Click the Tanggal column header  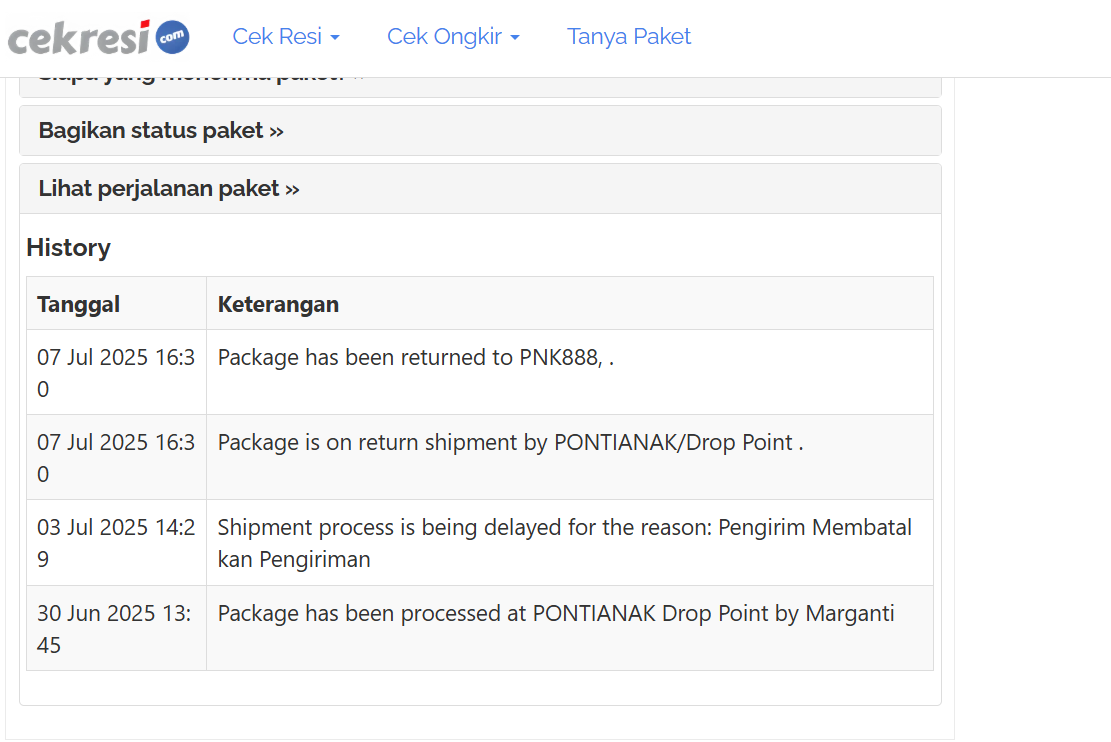(x=79, y=304)
